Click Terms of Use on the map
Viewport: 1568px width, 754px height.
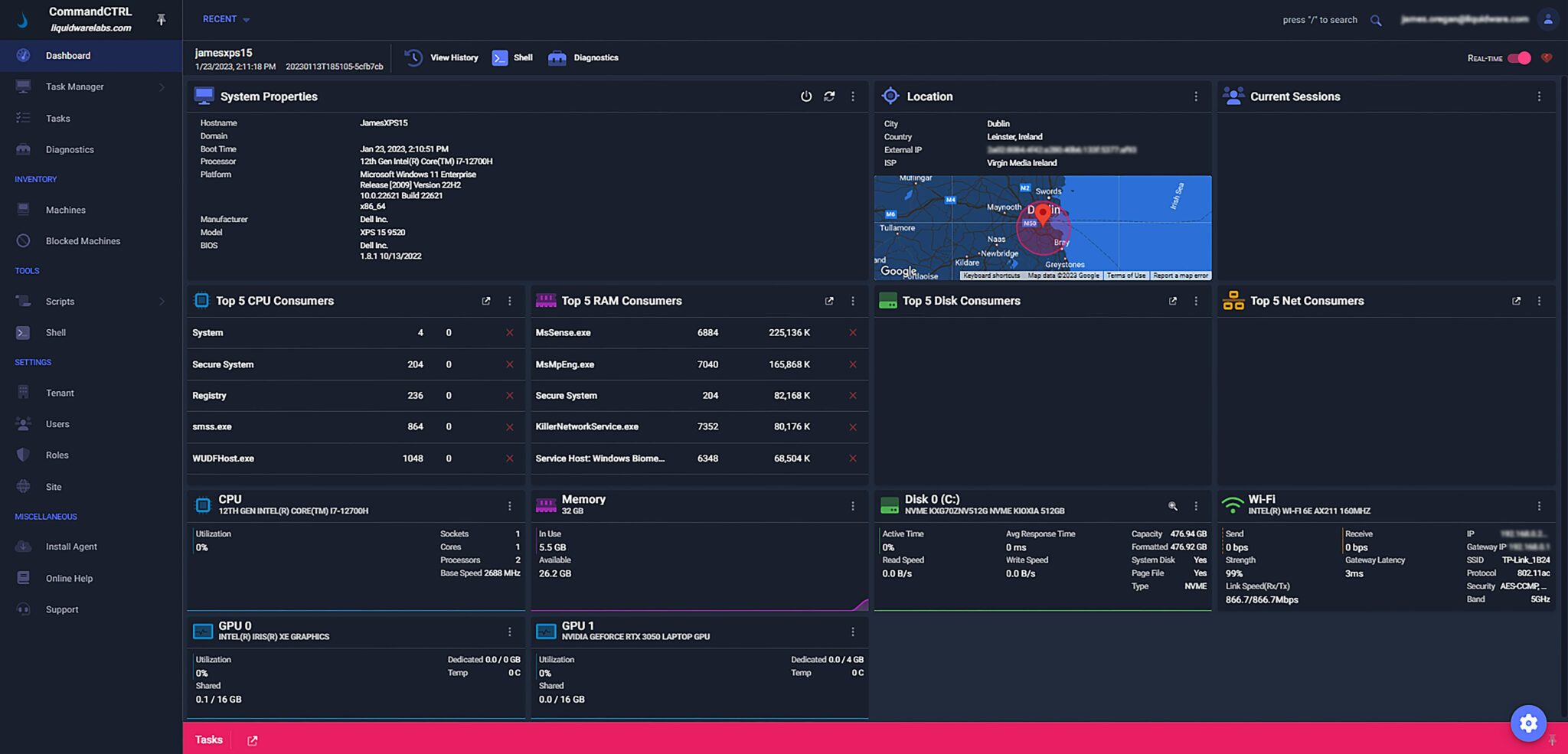coord(1125,276)
